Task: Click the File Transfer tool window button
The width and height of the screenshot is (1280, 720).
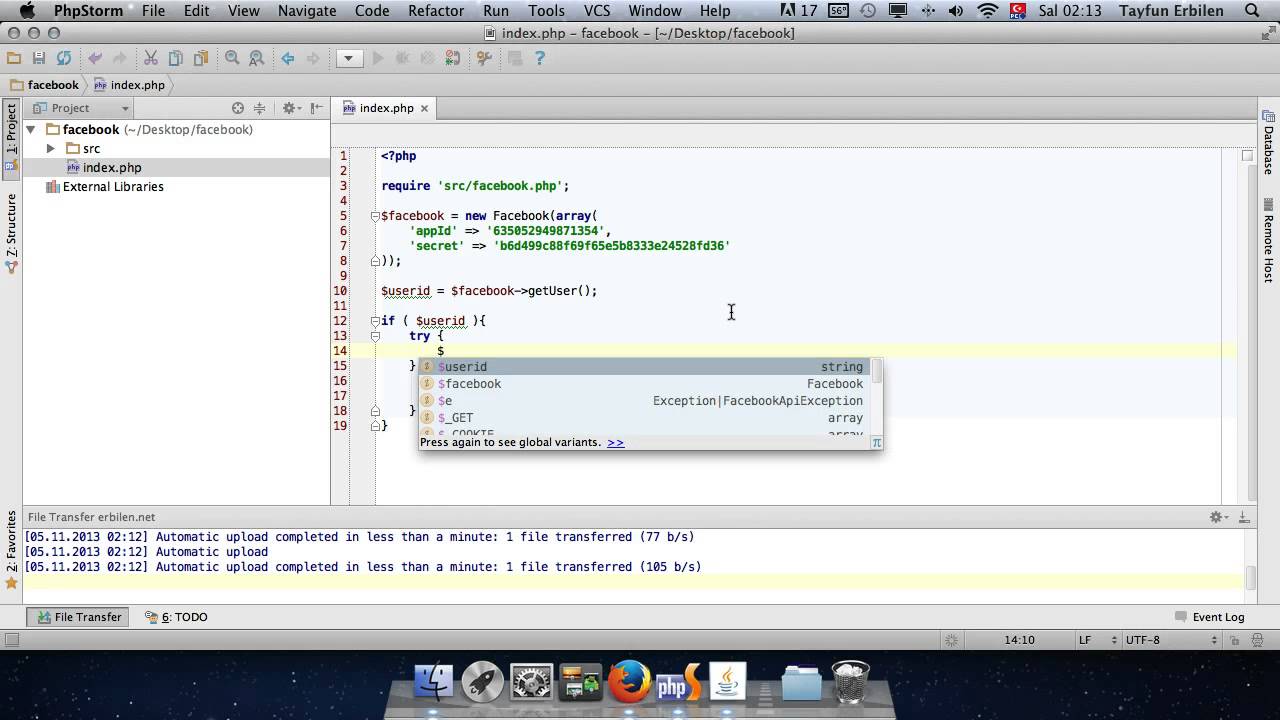Action: (x=77, y=617)
